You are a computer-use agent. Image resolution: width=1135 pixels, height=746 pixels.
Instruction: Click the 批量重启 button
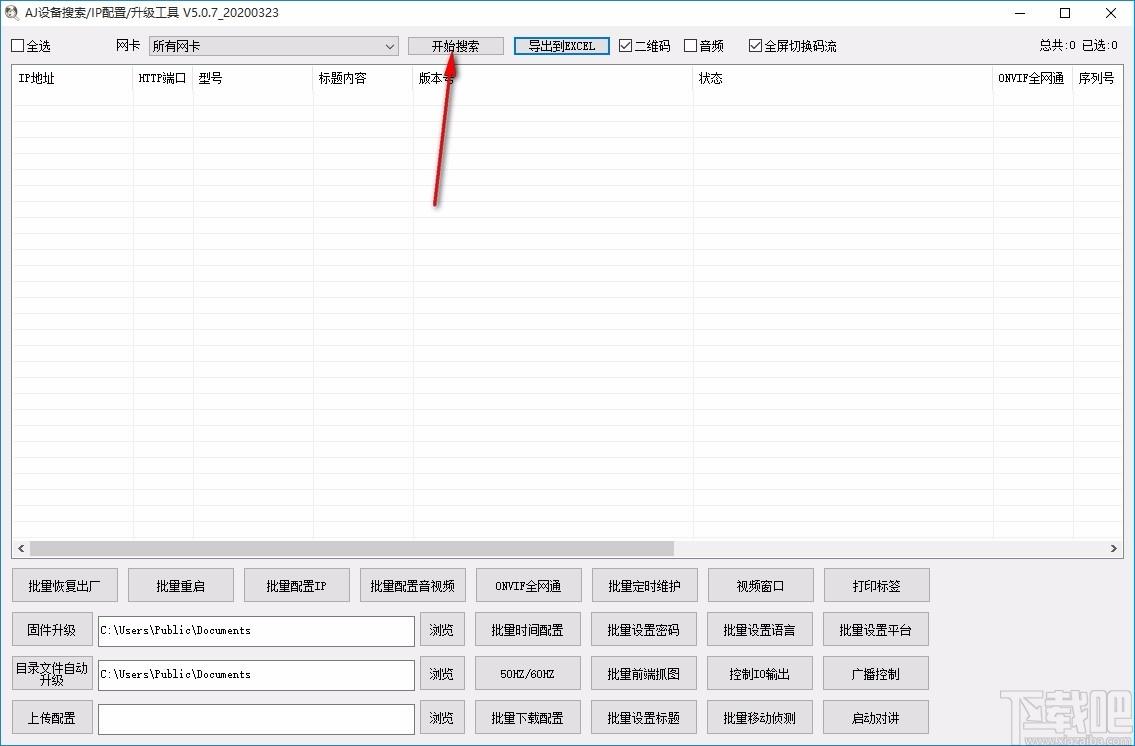(181, 585)
